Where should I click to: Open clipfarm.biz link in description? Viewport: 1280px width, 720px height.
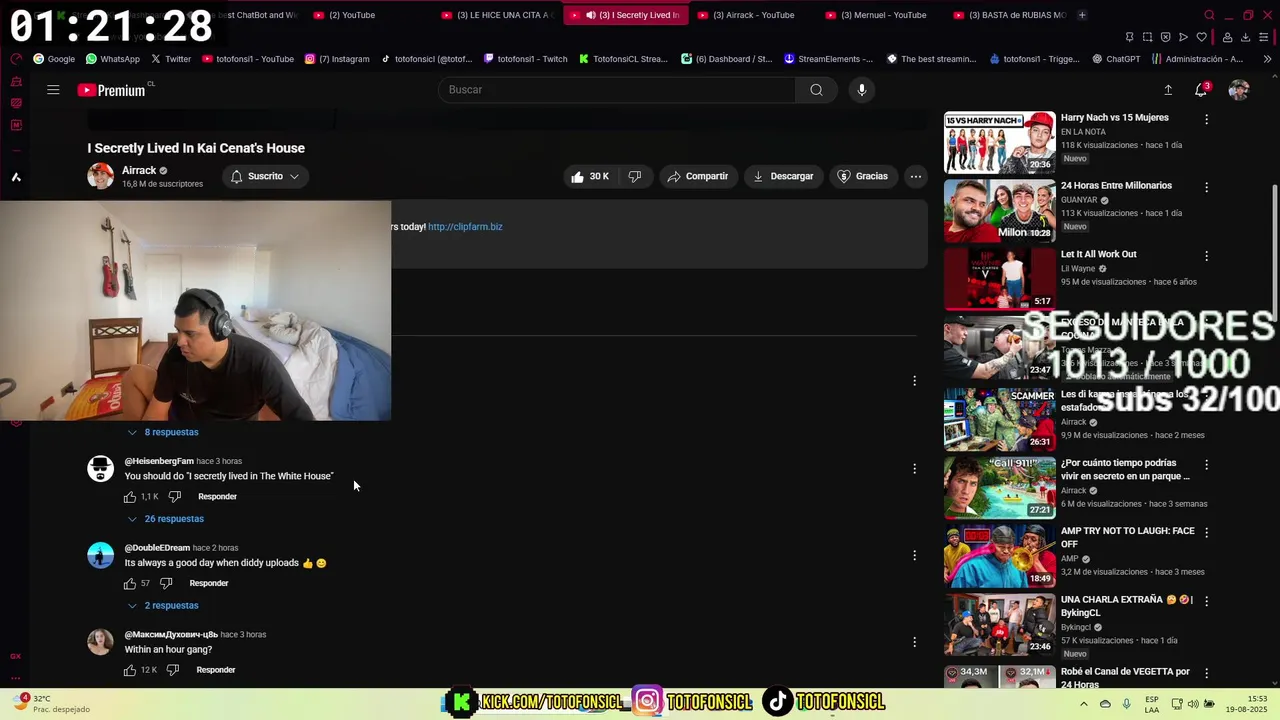coord(465,227)
